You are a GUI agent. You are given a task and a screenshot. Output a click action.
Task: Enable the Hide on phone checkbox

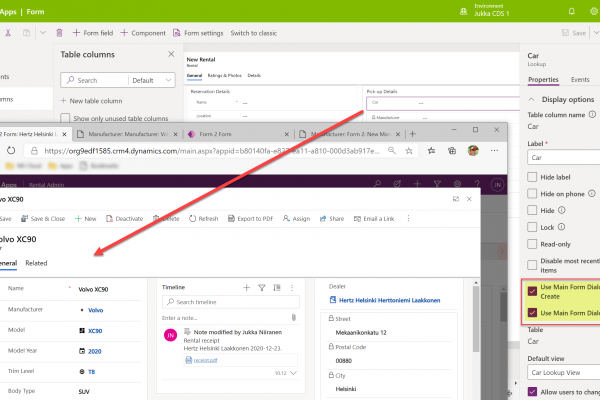point(532,194)
